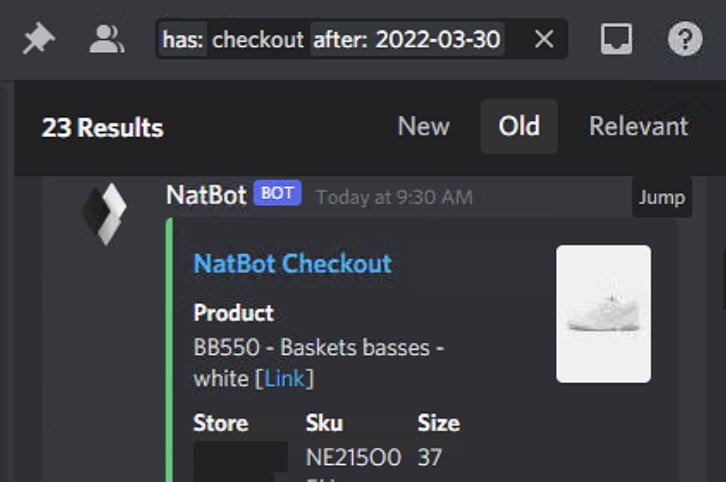Screen dimensions: 726x482
Task: Click the product text 'BB550 - Baskets basses -'
Action: tap(319, 347)
